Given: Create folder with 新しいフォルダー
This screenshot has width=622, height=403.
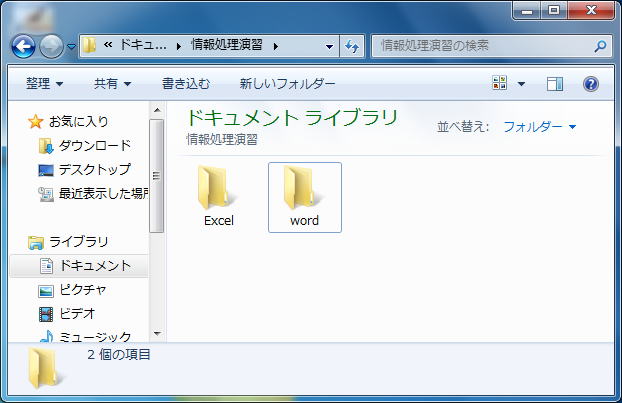Looking at the screenshot, I should (x=287, y=84).
